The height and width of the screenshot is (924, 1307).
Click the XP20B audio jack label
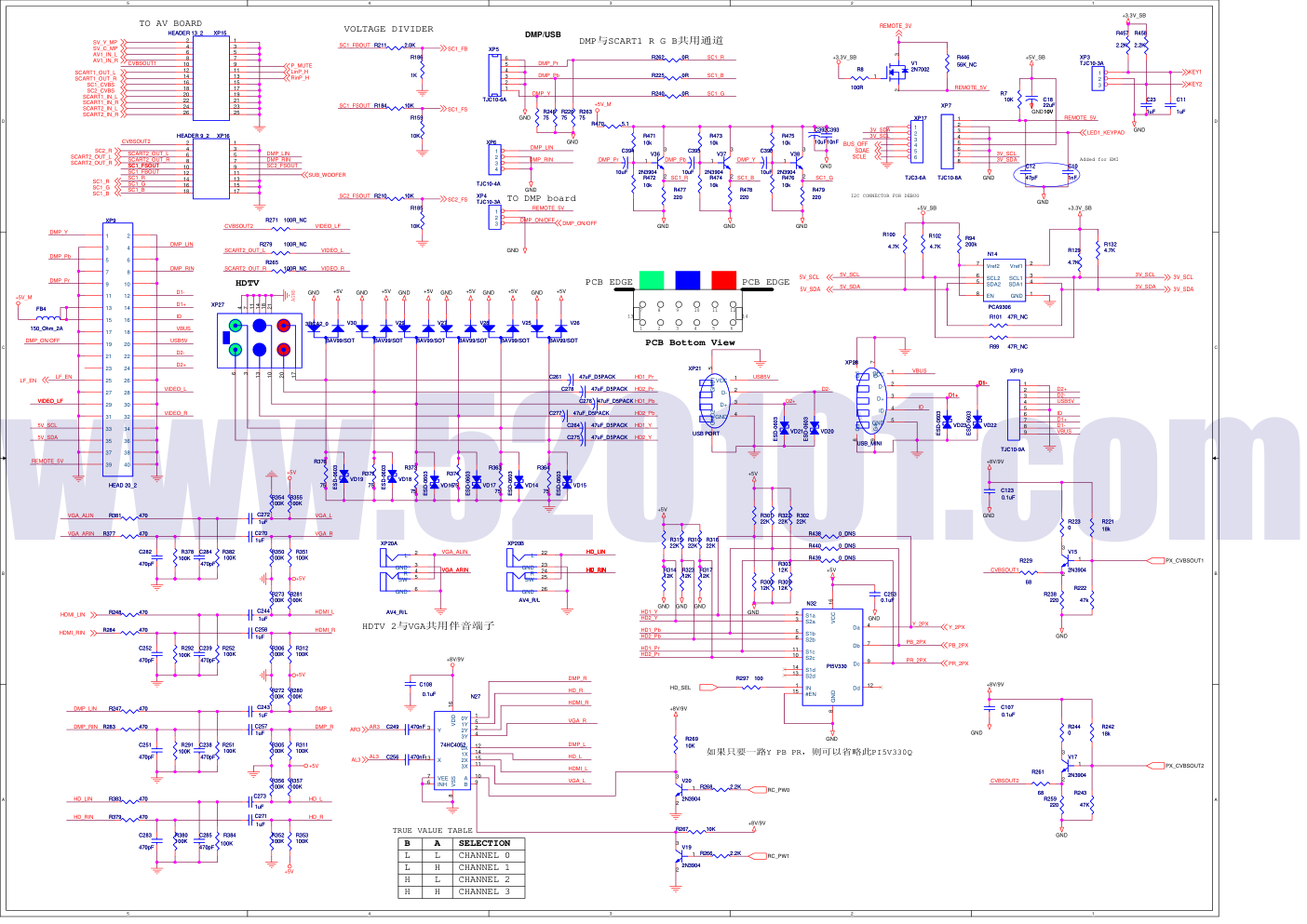pos(515,543)
